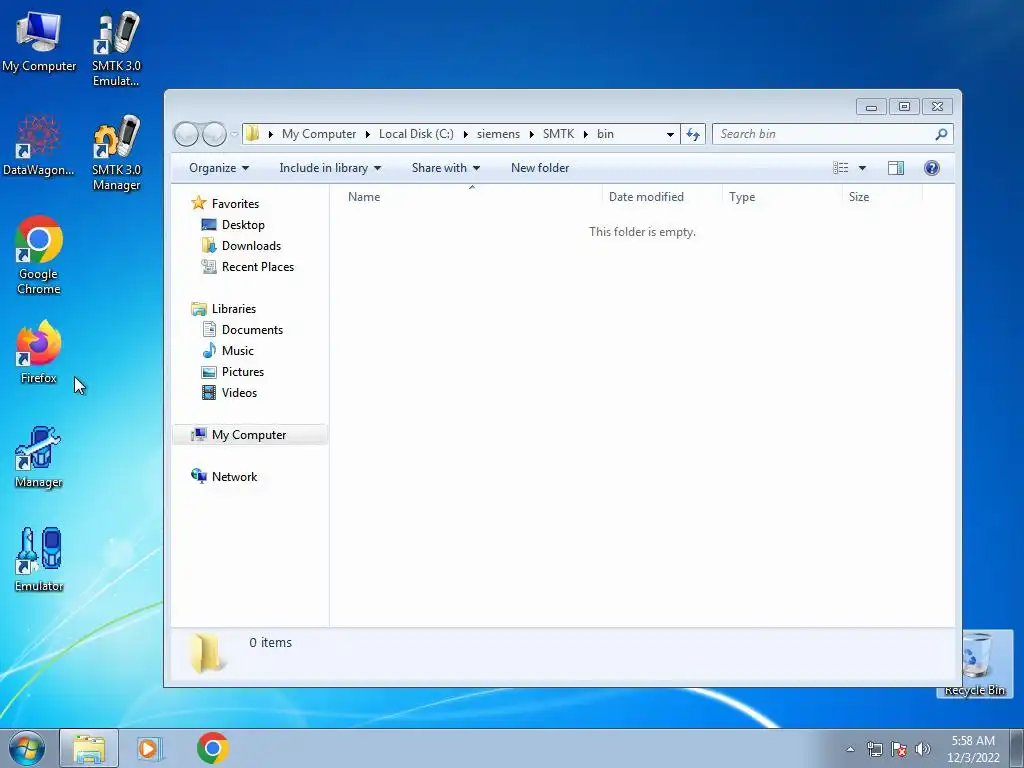The image size is (1024, 768).
Task: Click the blue Help icon
Action: [932, 168]
